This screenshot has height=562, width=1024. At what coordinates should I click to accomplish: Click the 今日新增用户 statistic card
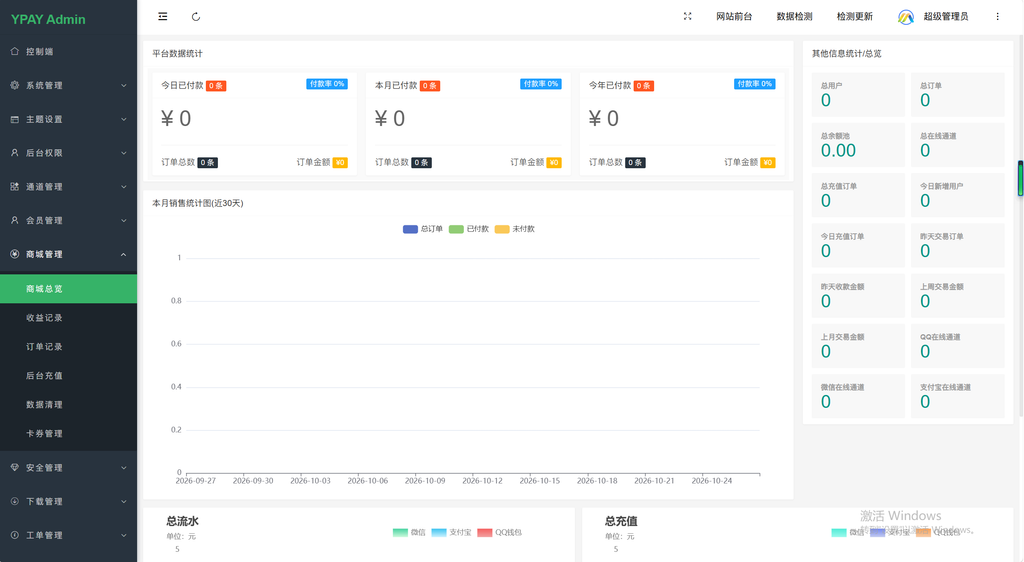coord(957,195)
